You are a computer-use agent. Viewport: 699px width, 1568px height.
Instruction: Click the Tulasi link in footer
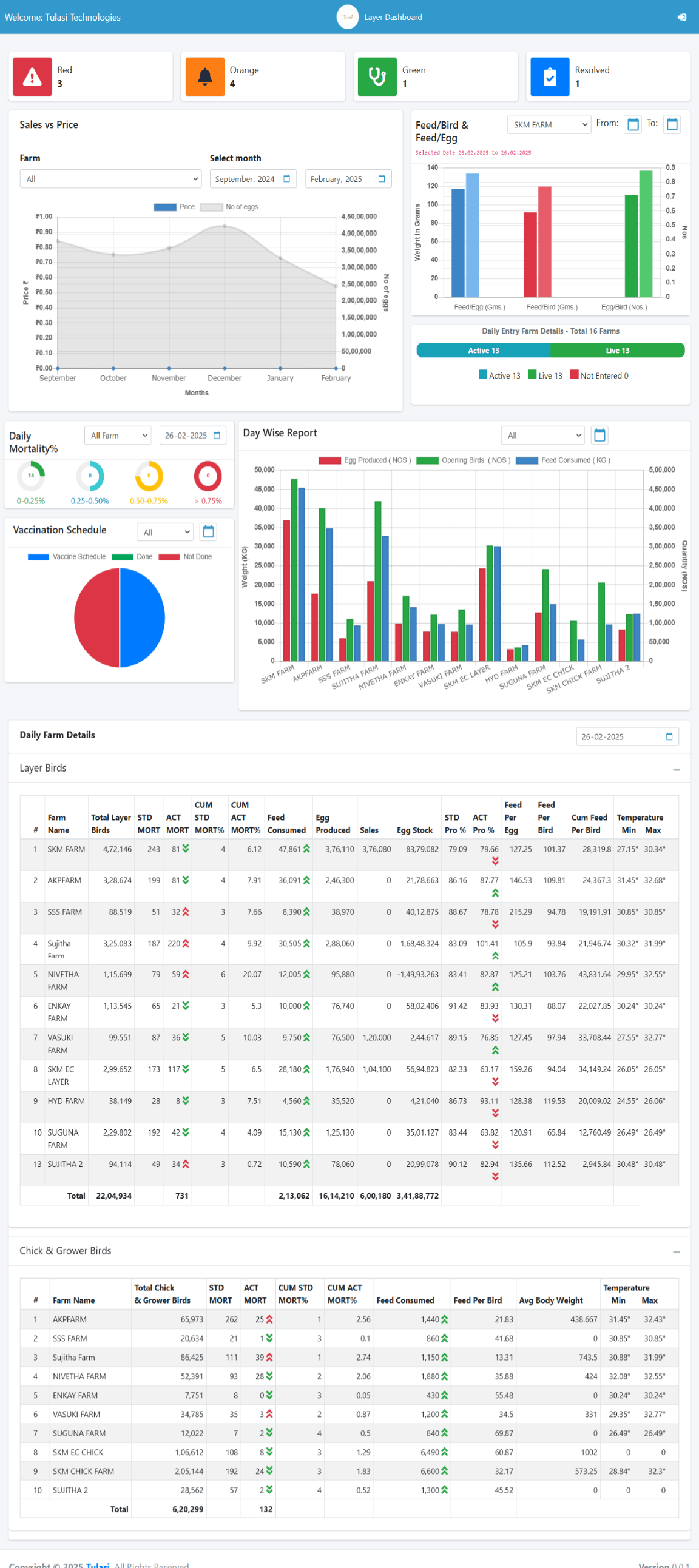98,1564
